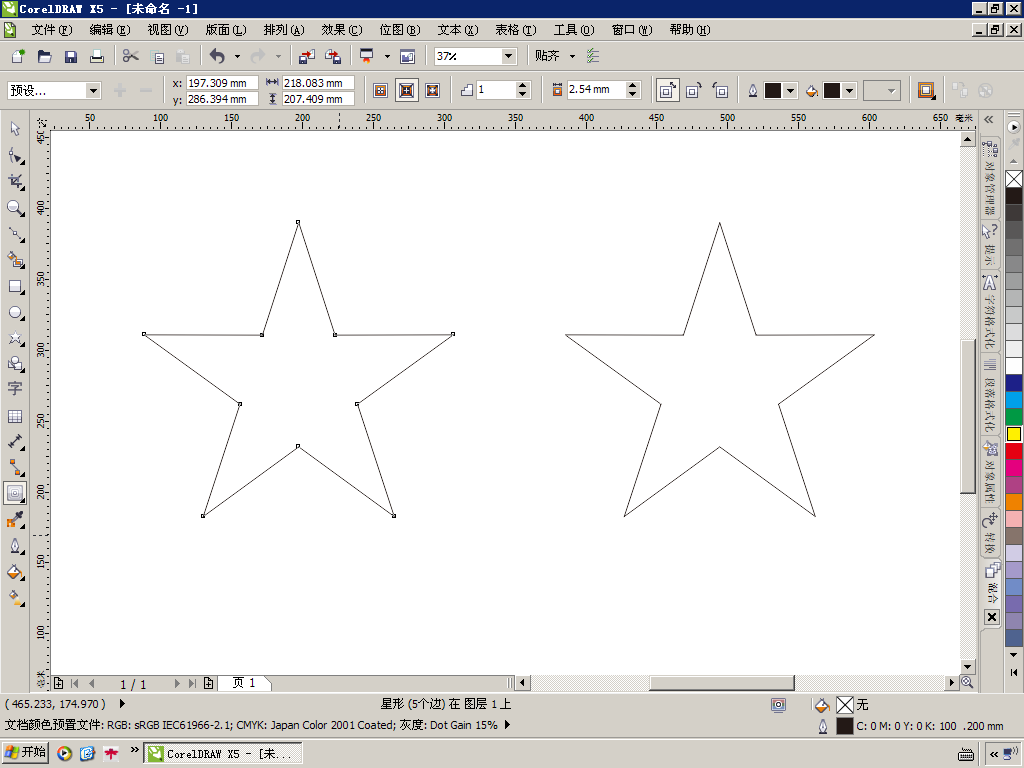
Task: Select the Fill bucket tool
Action: click(15, 572)
